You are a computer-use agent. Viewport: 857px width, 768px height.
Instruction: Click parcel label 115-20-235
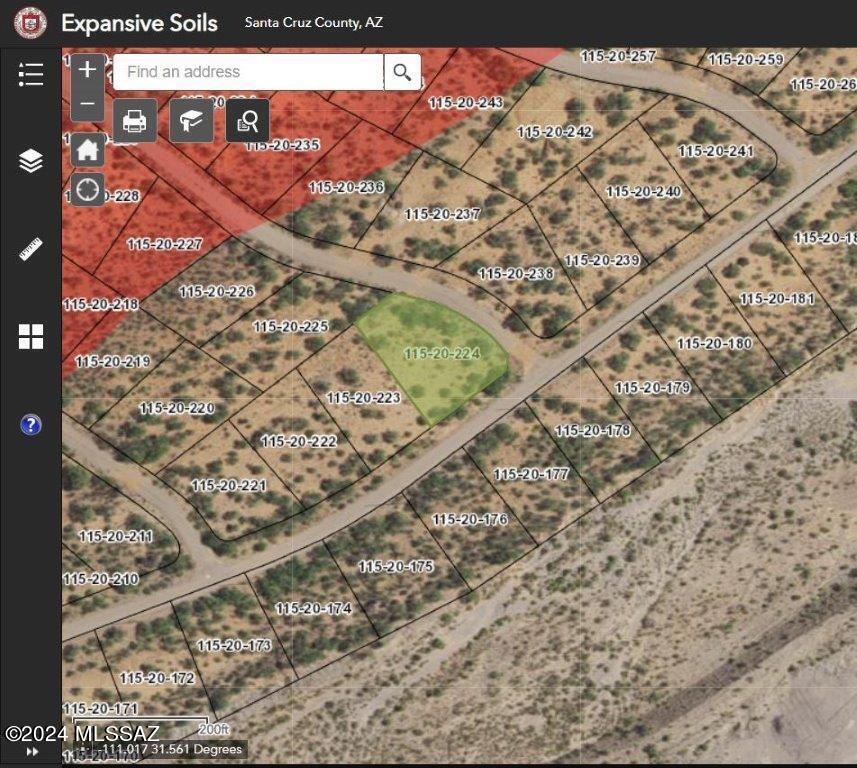pos(283,145)
